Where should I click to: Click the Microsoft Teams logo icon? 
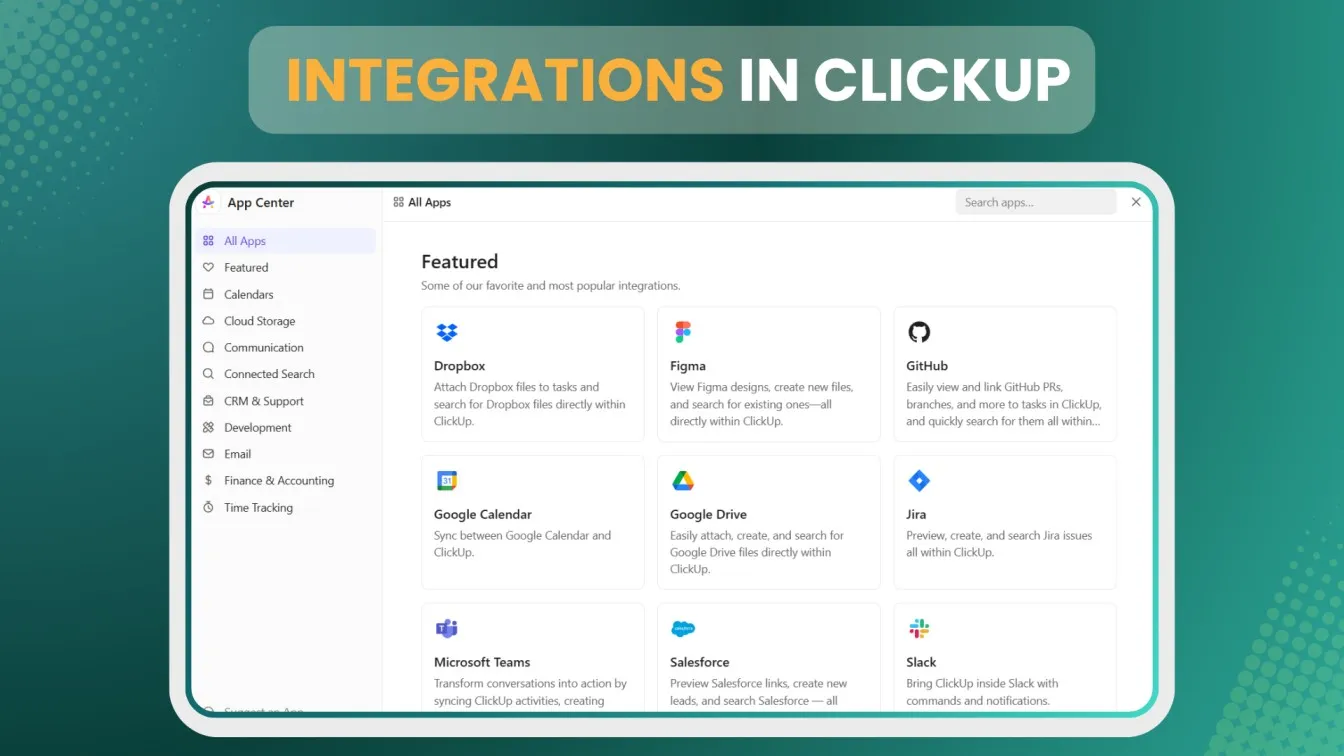447,629
